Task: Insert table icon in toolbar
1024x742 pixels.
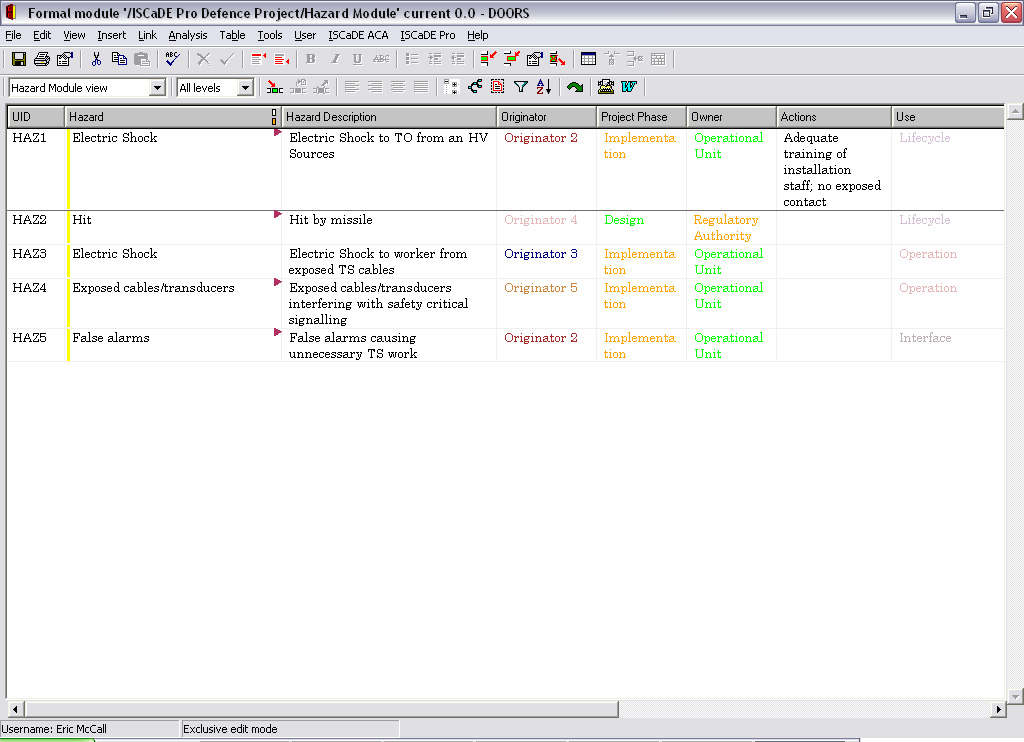Action: [588, 59]
